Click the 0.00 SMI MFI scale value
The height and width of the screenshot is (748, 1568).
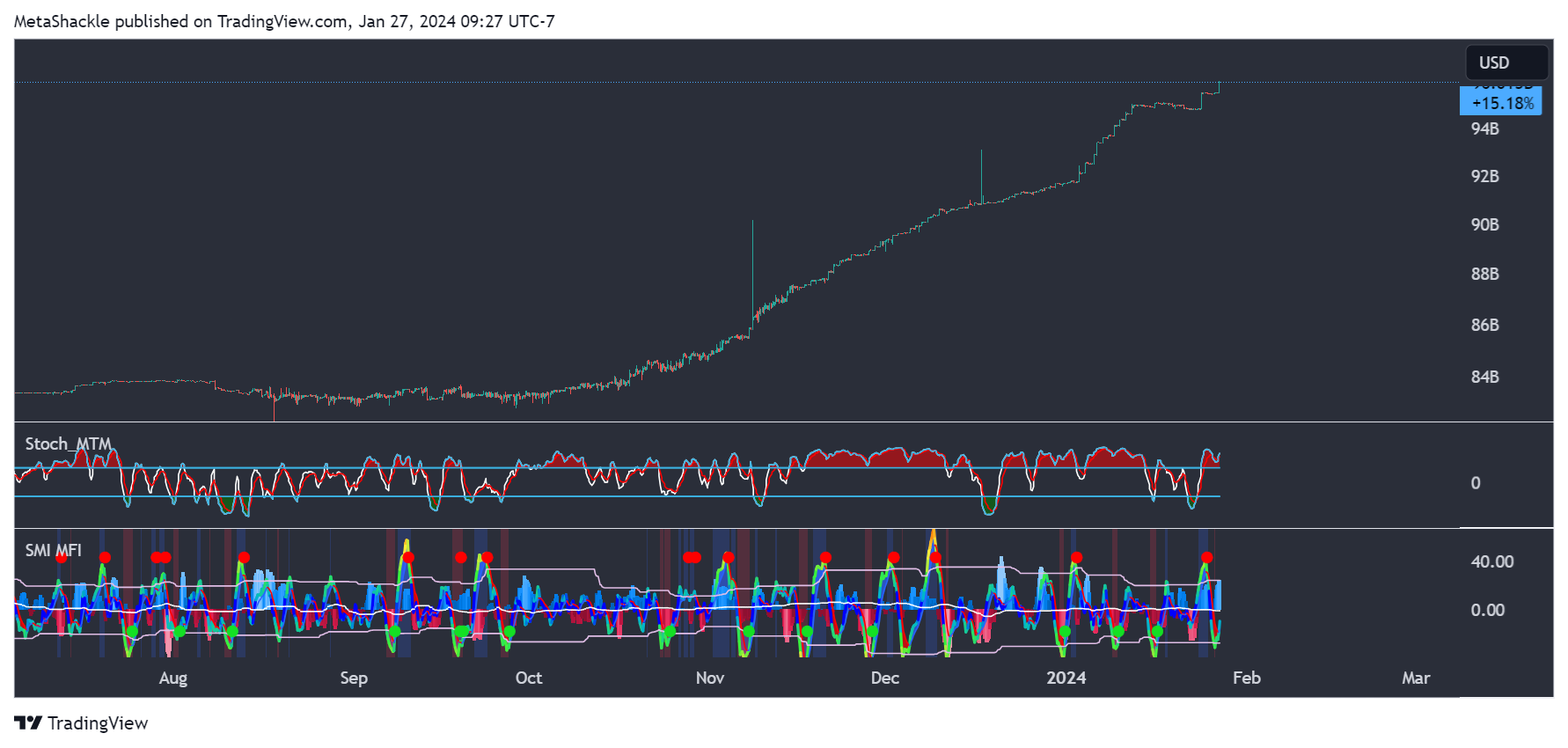coord(1488,610)
